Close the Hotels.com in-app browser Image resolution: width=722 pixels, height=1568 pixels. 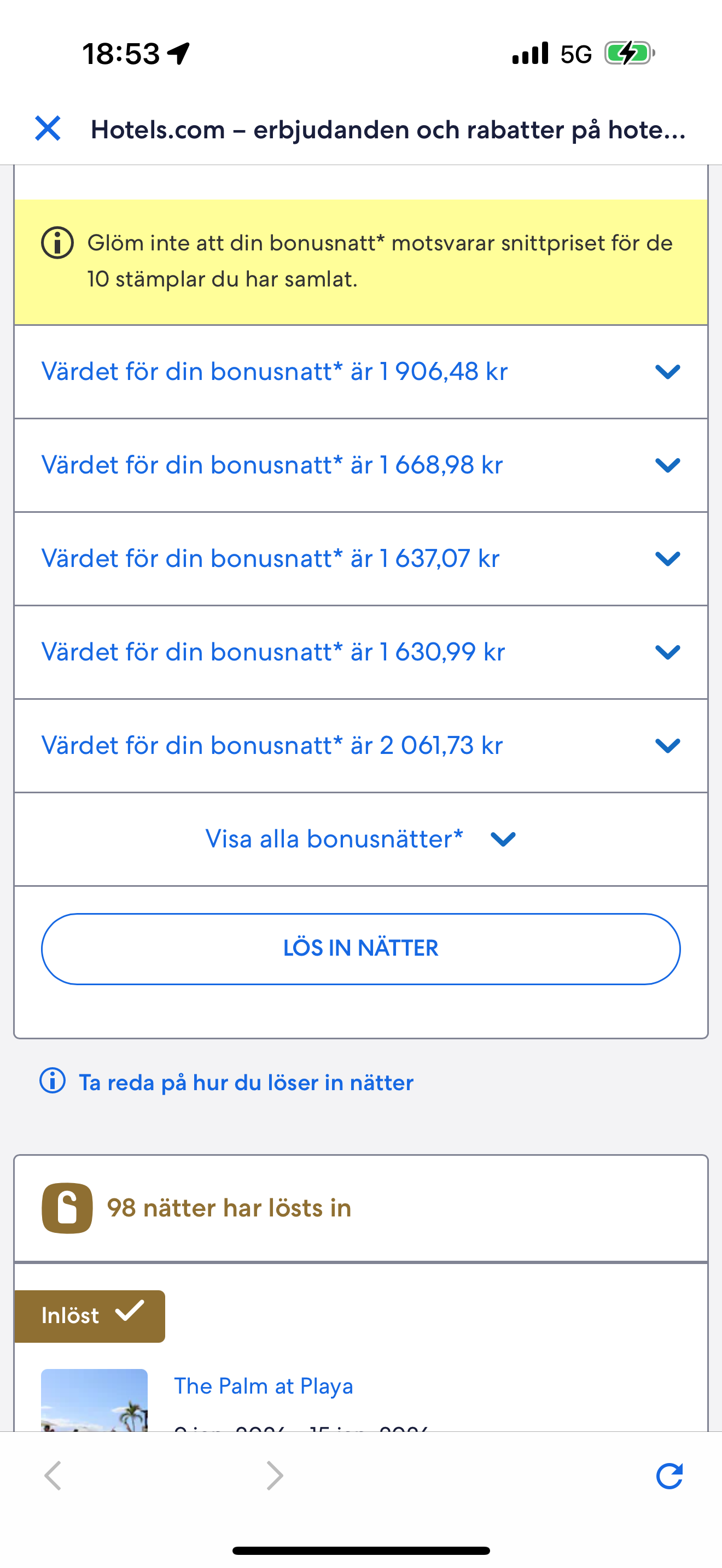(x=48, y=128)
